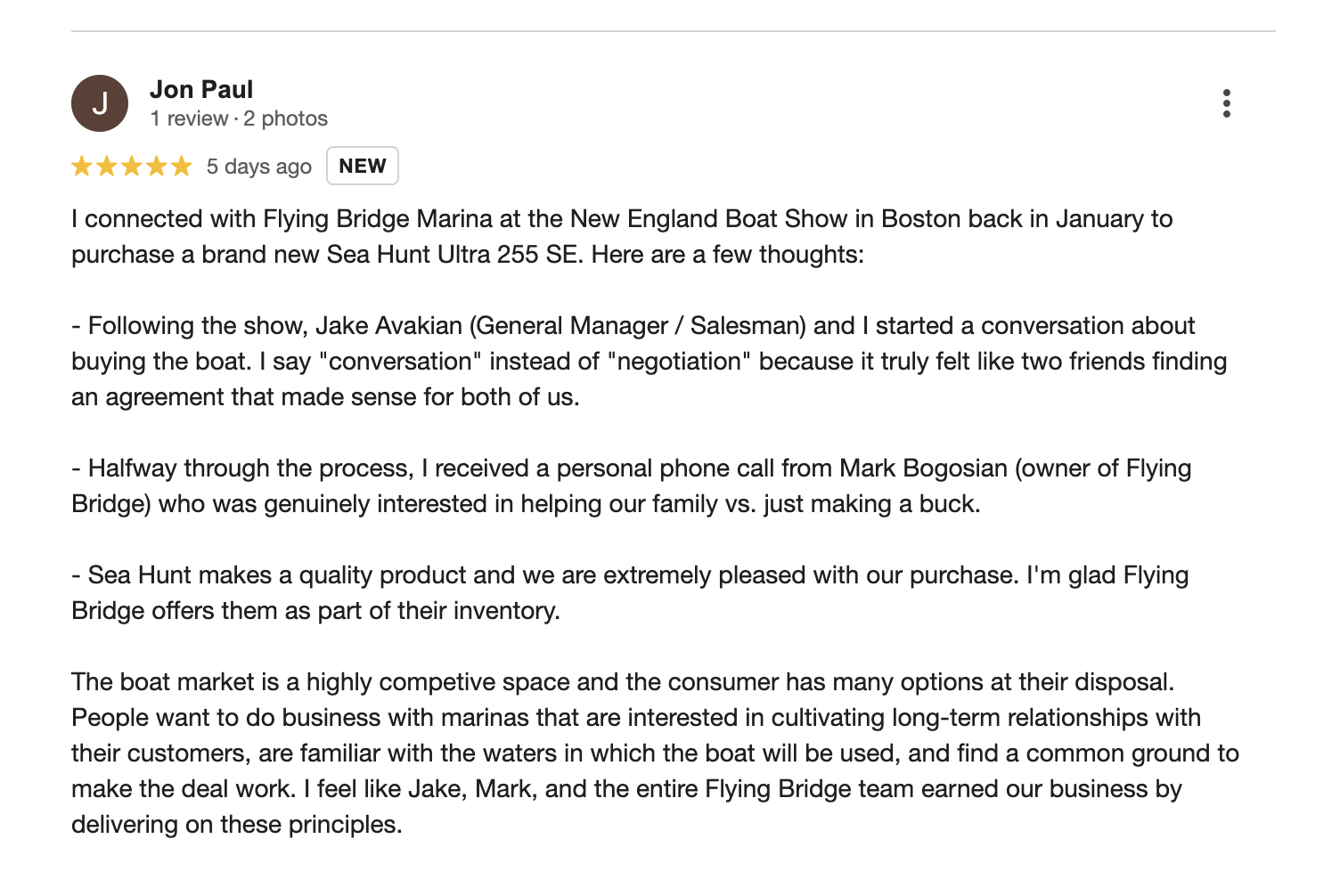Click Jon Paul's brown J avatar
This screenshot has width=1340, height=896.
[100, 103]
